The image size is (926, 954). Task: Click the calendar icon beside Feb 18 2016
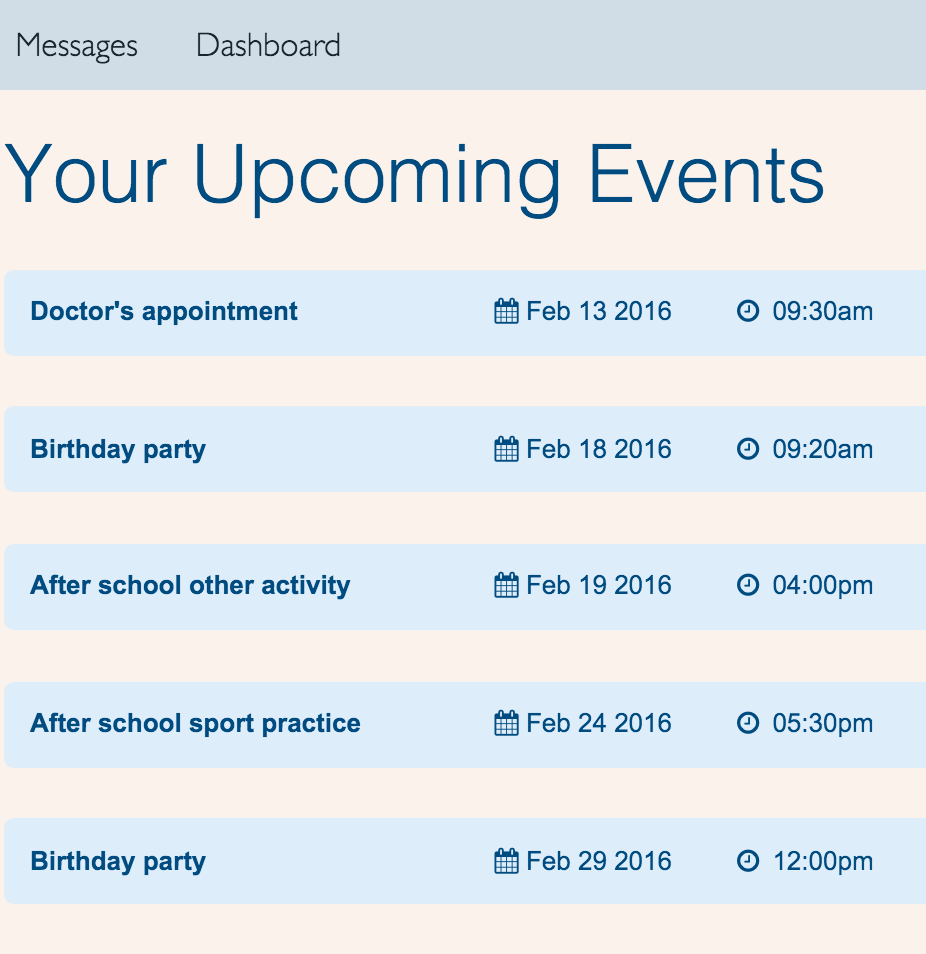(506, 449)
